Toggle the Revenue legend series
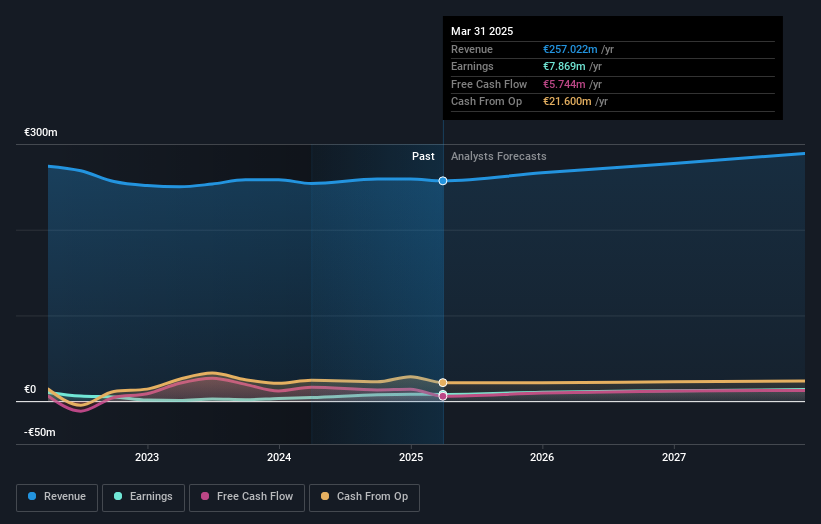Image resolution: width=821 pixels, height=524 pixels. point(57,497)
